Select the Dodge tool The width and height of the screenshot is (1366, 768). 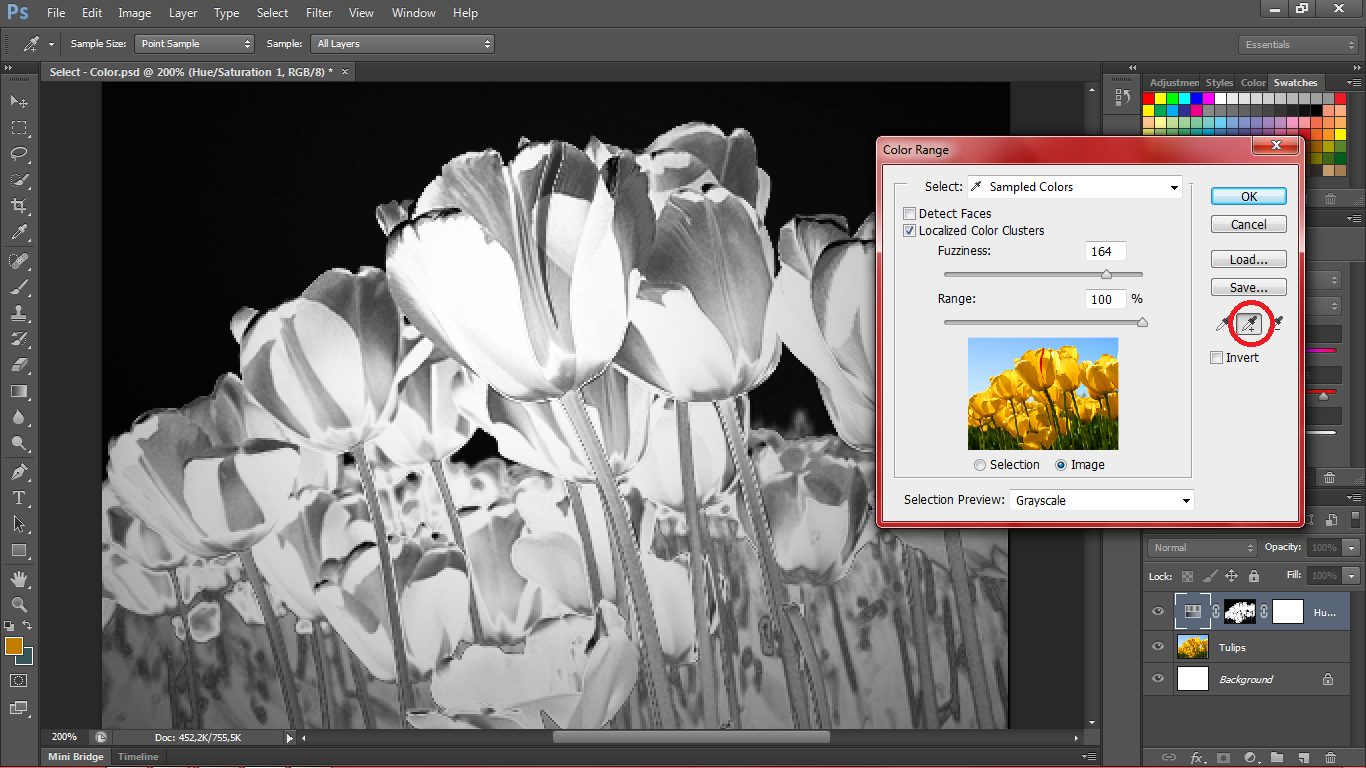19,443
